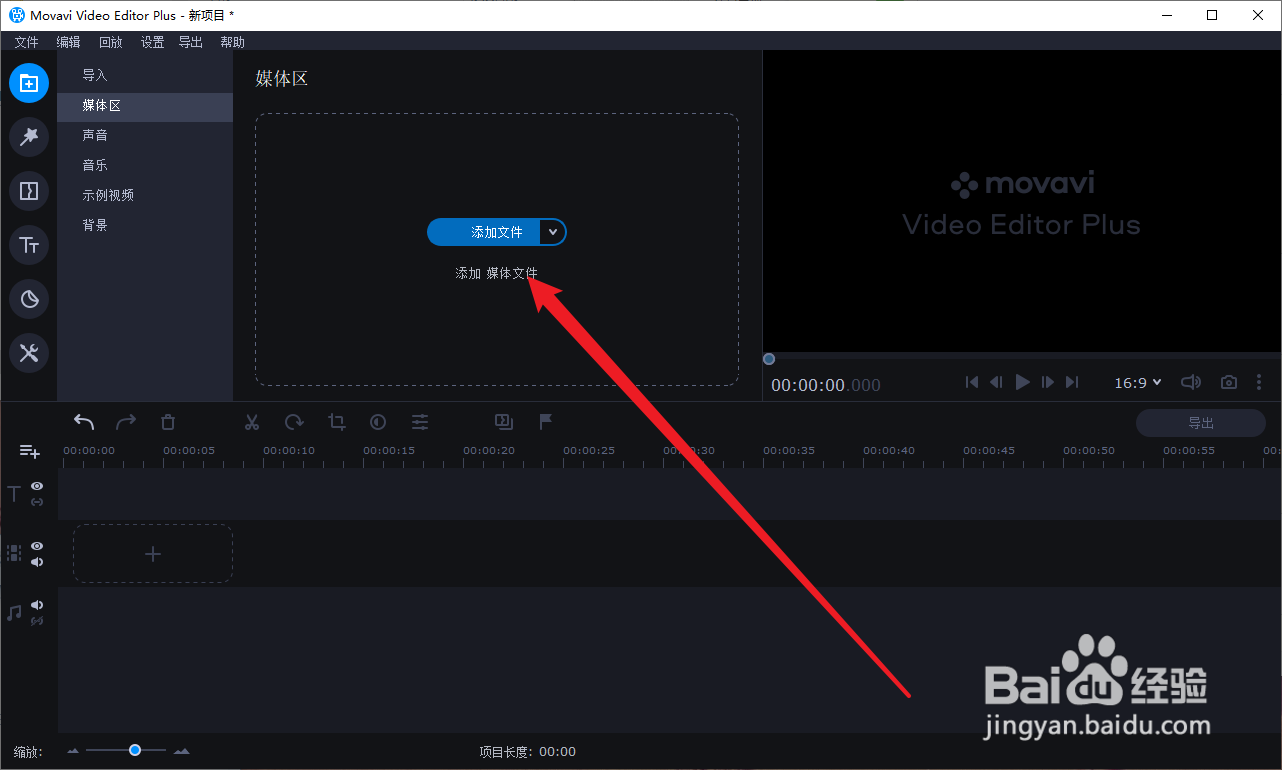
Task: Click the zoom out mountain icon
Action: pyautogui.click(x=73, y=751)
